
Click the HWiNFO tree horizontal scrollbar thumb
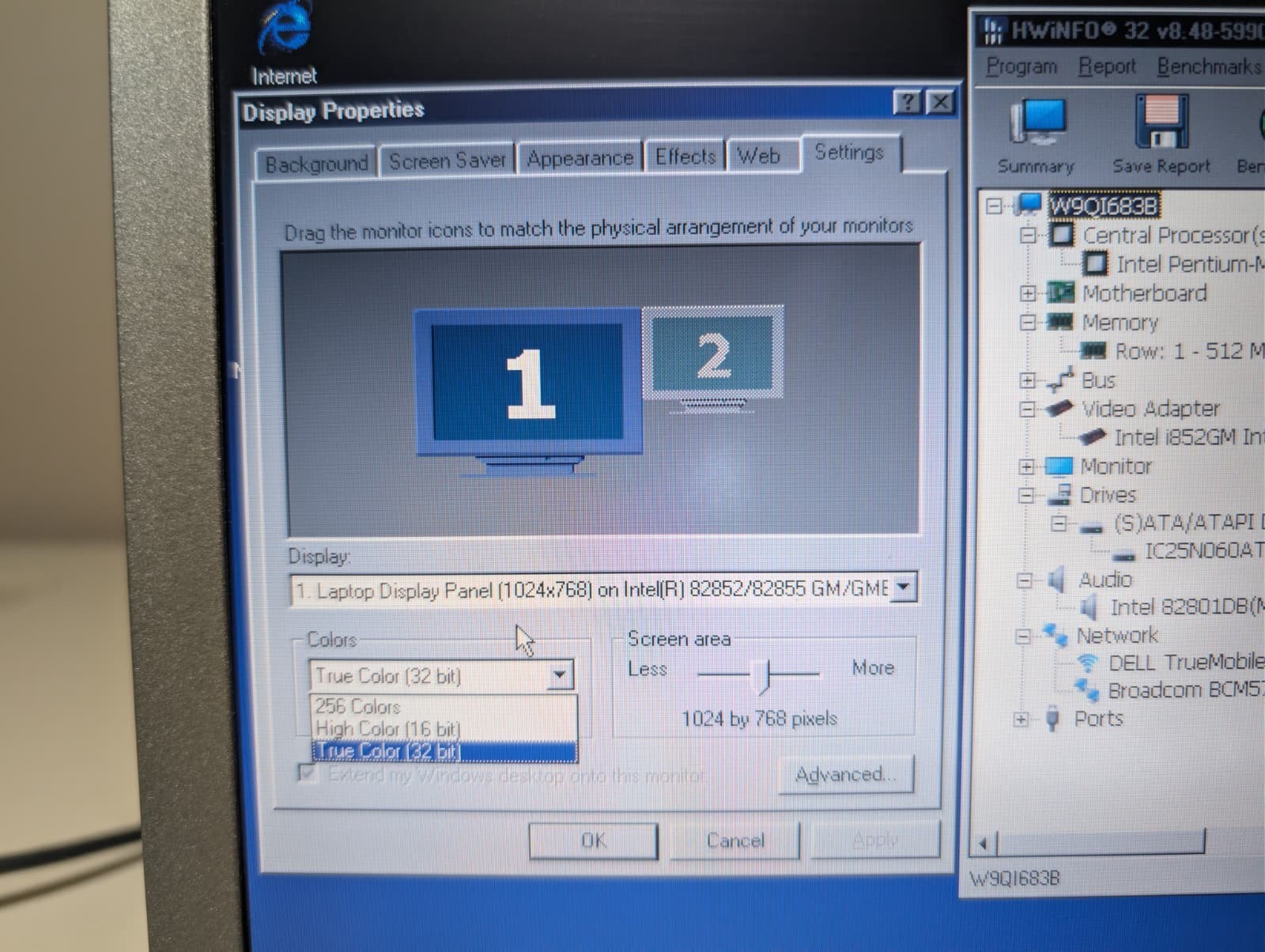tap(1100, 842)
